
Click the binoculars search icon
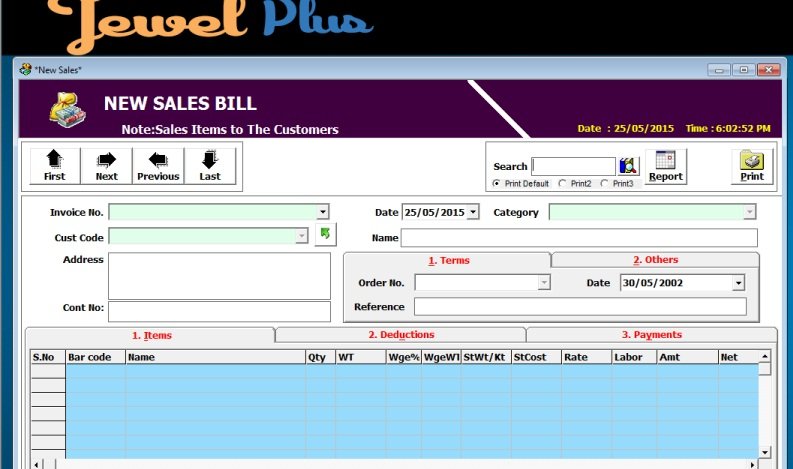[x=628, y=166]
